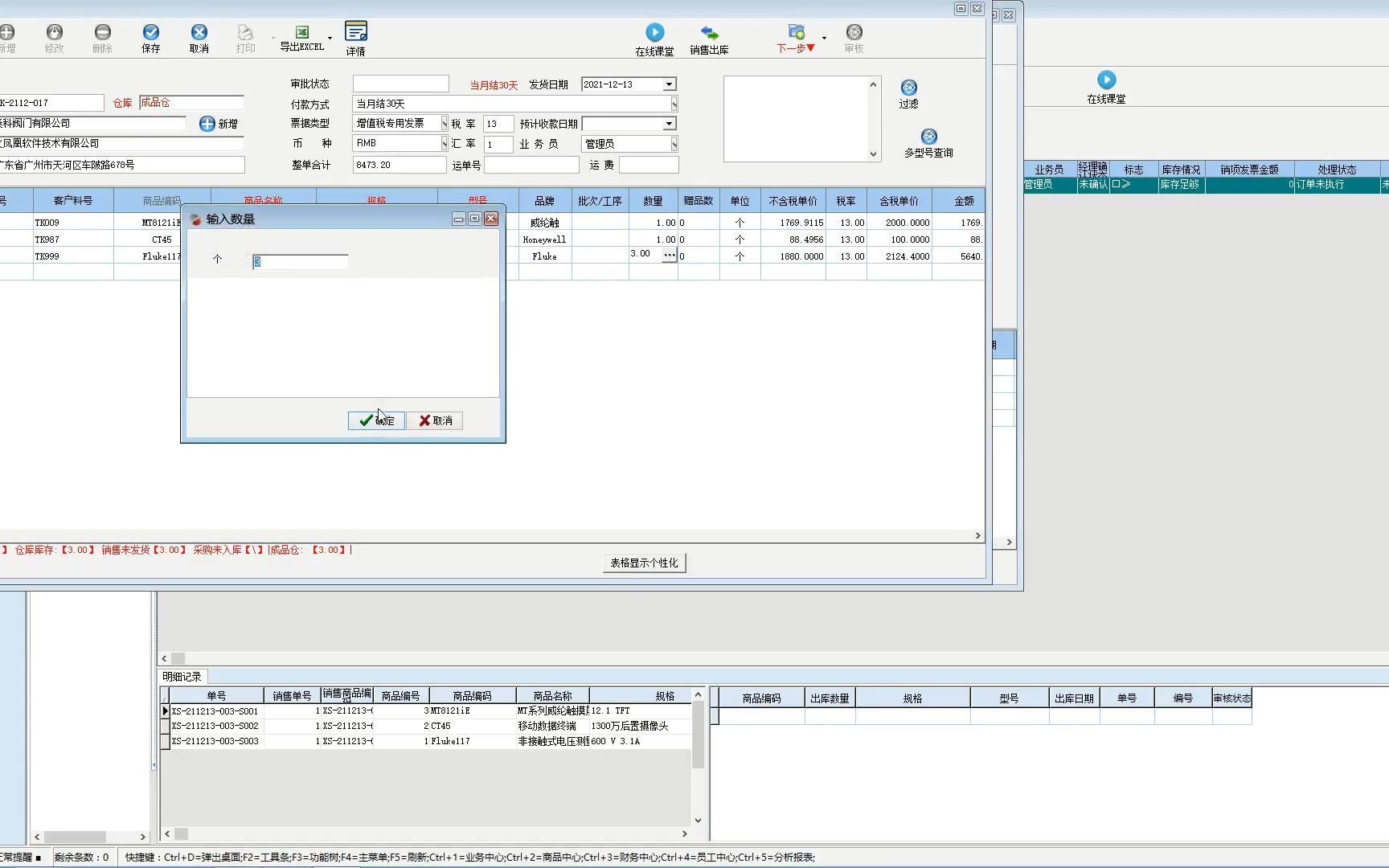Select record XS-211213-003-S002
This screenshot has width=1389, height=868.
[x=215, y=726]
